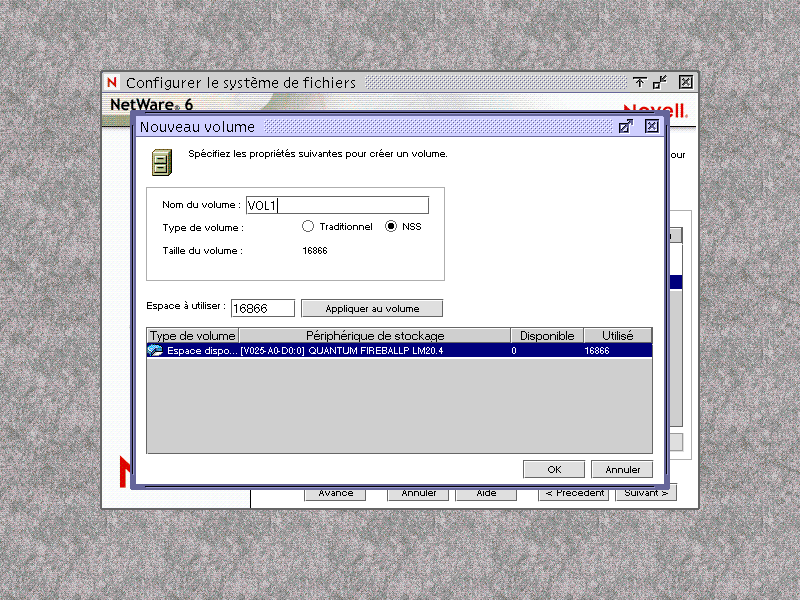This screenshot has width=800, height=600.
Task: Click the Utilisé column header
Action: 618,336
